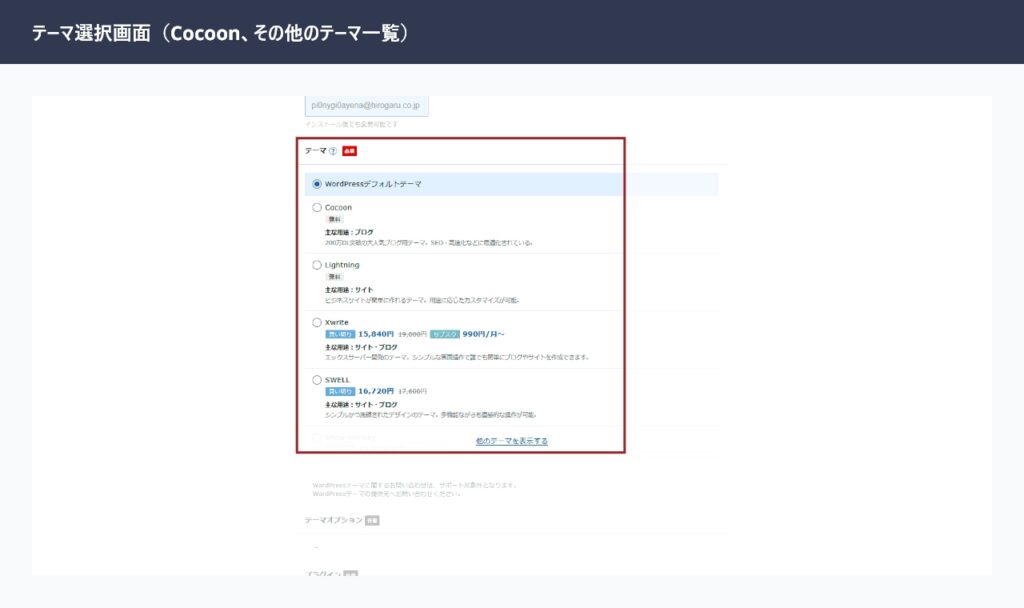The image size is (1024, 608).
Task: Click the WordPressデフォルトテーマ label
Action: tap(373, 184)
